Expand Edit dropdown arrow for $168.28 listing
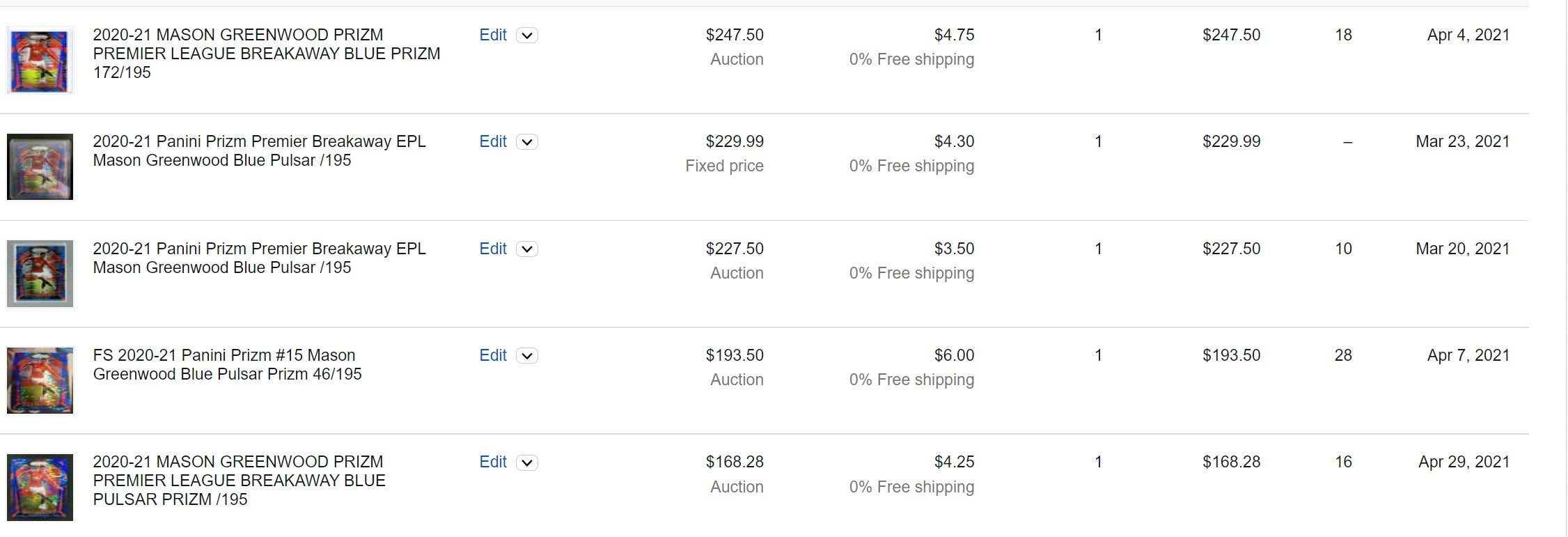This screenshot has width=1568, height=537. coord(527,463)
